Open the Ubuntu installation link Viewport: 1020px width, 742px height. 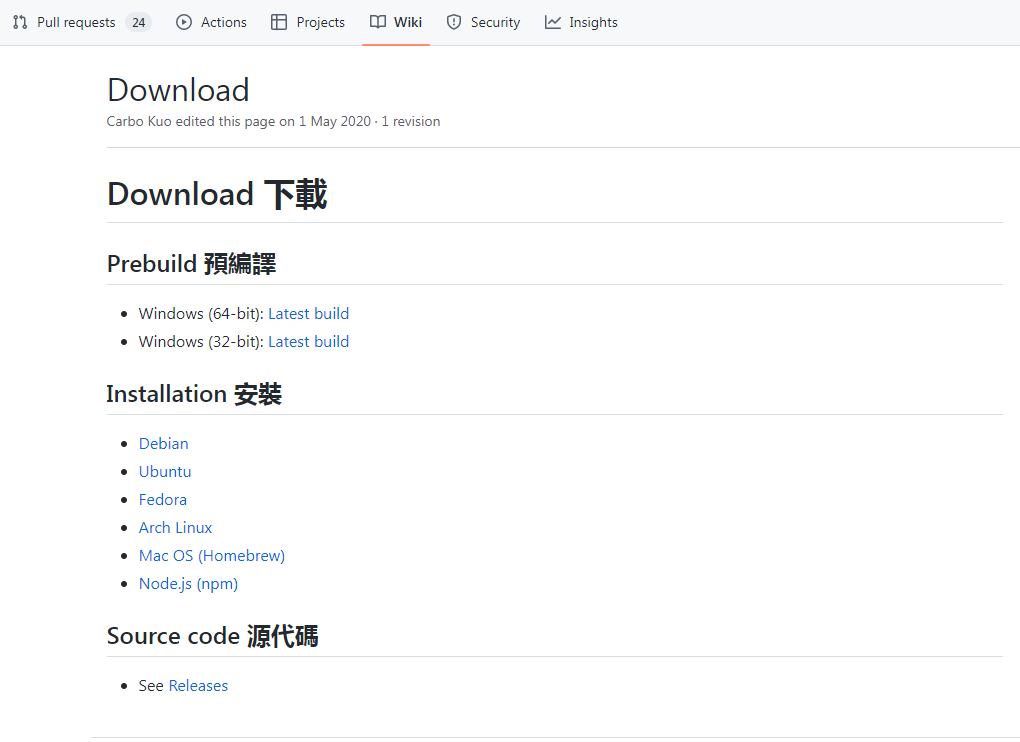(x=165, y=471)
